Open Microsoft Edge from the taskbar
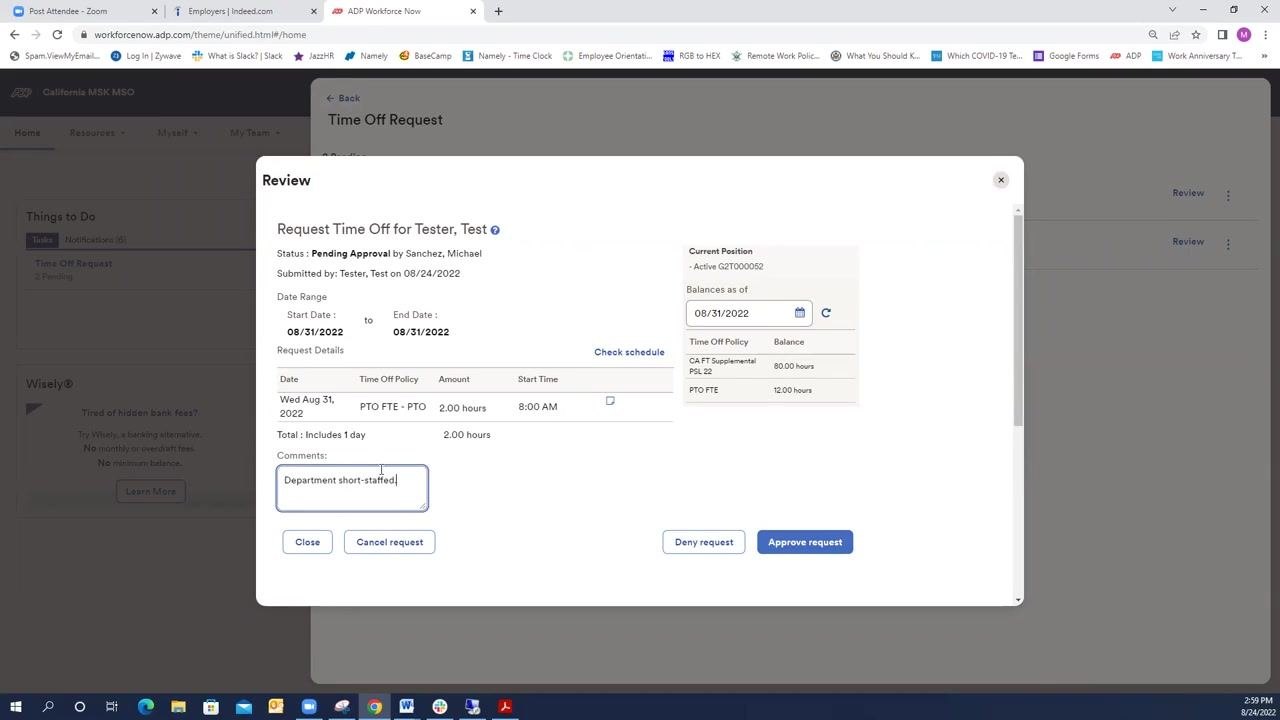1280x720 pixels. pos(145,707)
